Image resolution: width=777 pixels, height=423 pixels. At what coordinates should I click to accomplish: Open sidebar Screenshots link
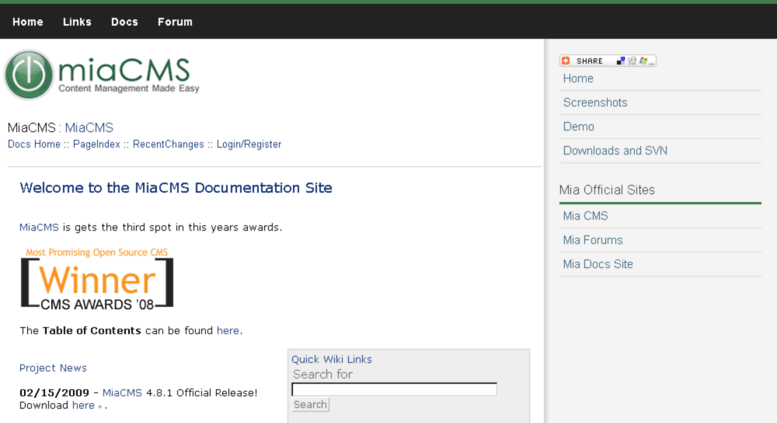595,103
